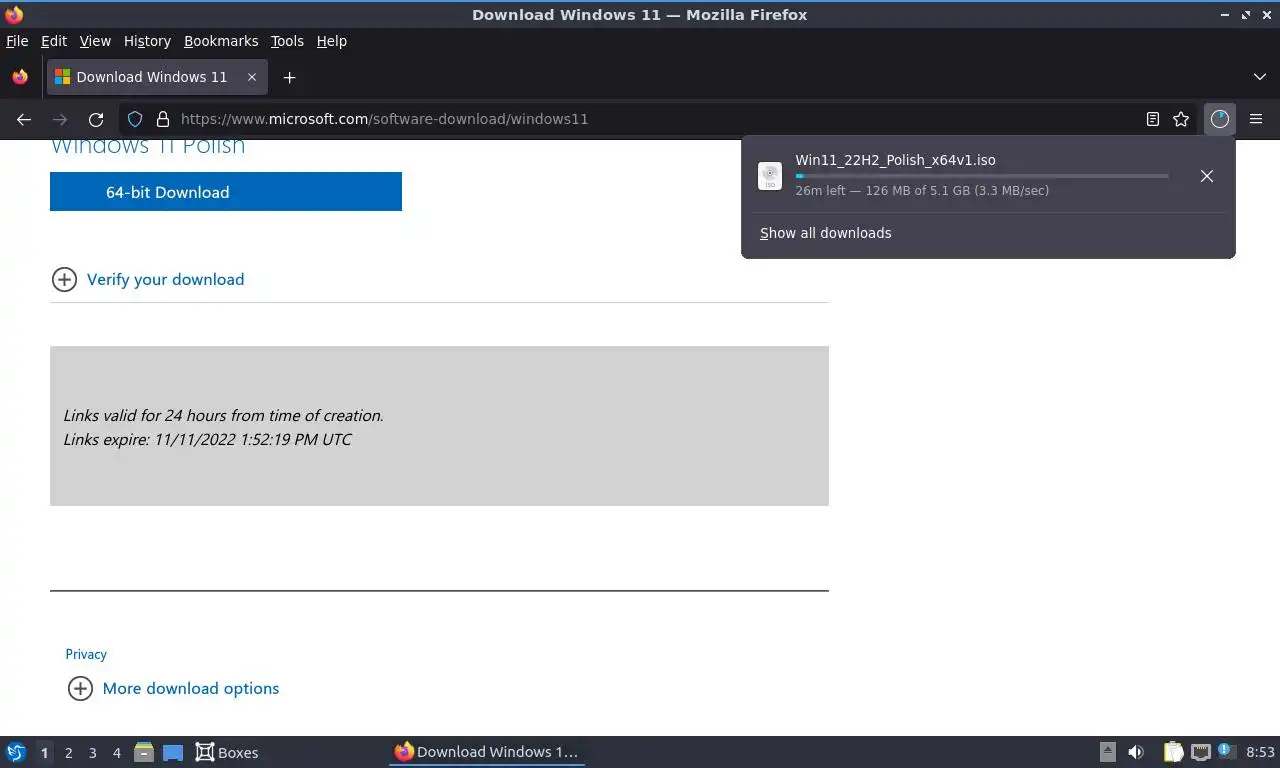
Task: Click Show all downloads
Action: (826, 233)
